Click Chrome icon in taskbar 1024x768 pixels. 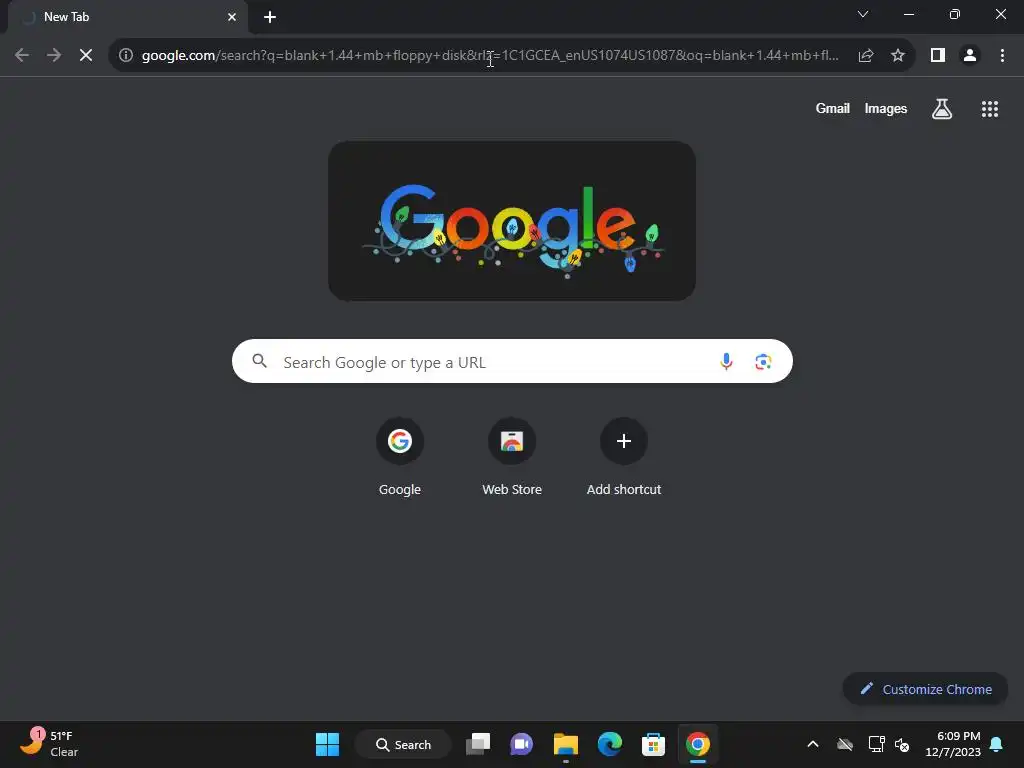click(x=697, y=744)
